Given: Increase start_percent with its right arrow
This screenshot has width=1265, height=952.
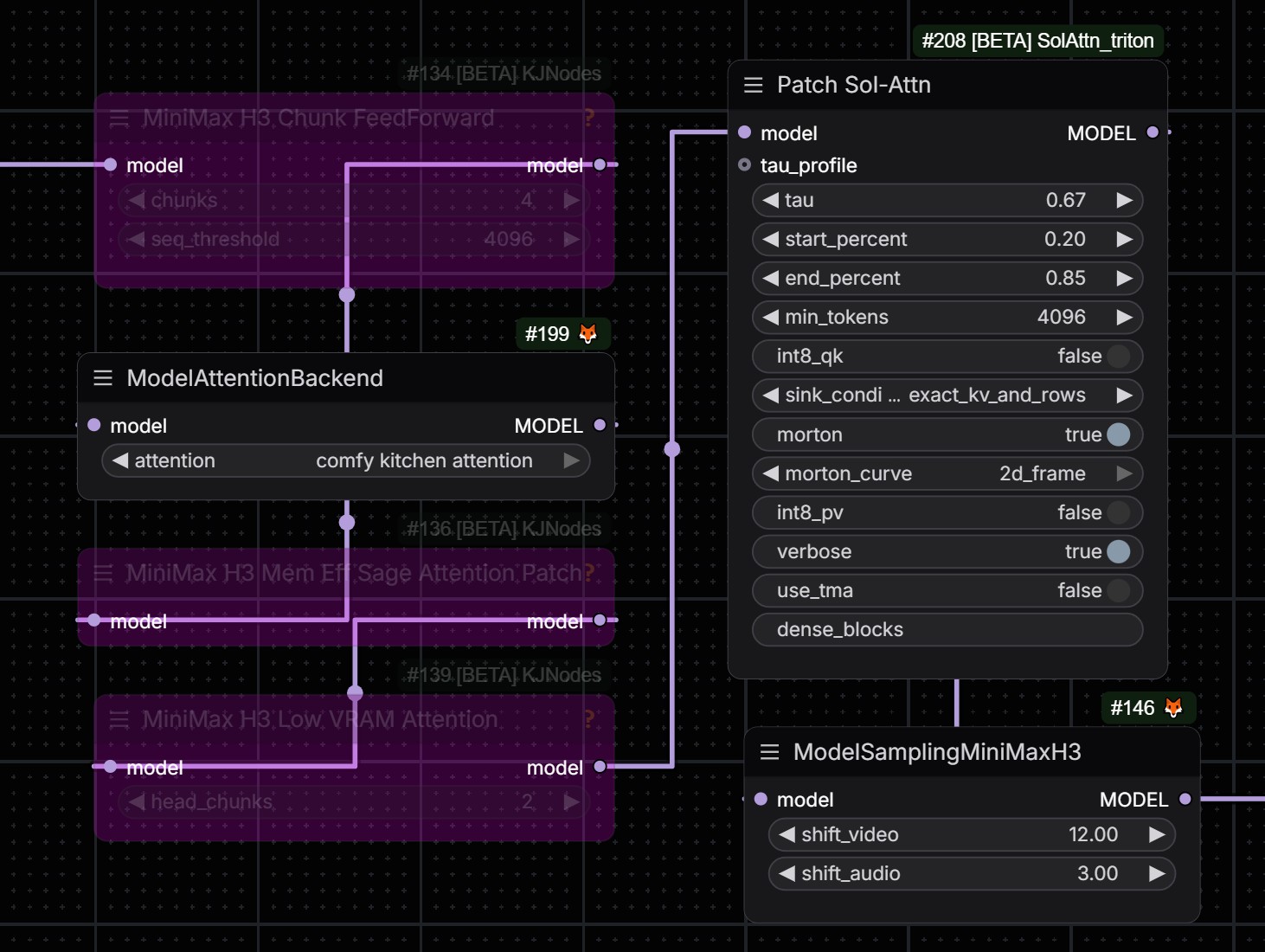Looking at the screenshot, I should click(1125, 239).
